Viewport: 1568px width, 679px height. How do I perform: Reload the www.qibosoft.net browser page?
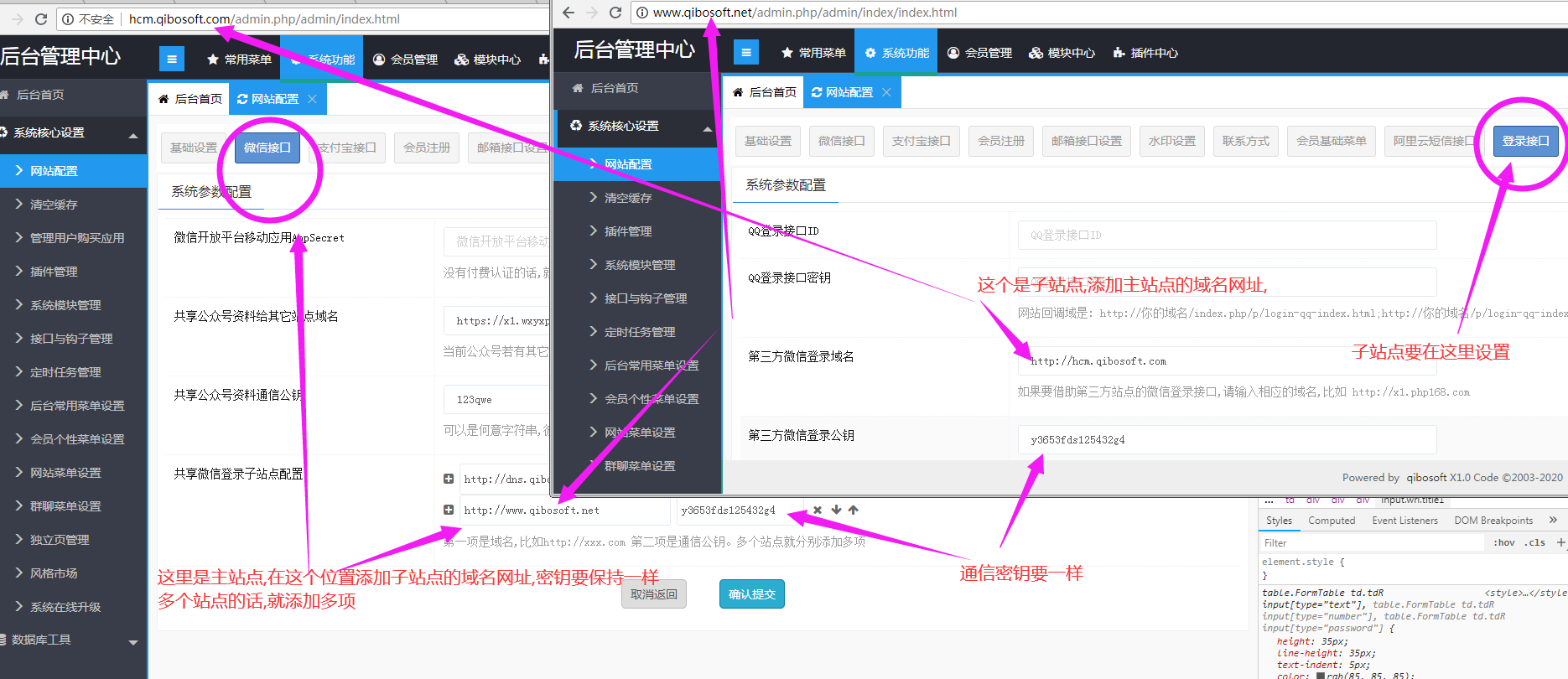(615, 13)
